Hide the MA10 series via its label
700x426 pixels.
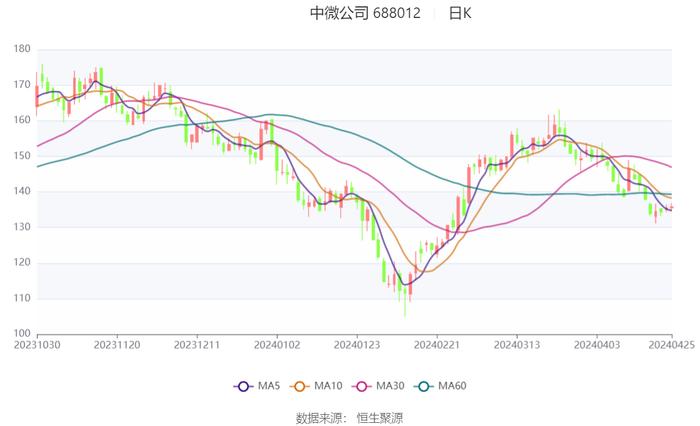328,386
